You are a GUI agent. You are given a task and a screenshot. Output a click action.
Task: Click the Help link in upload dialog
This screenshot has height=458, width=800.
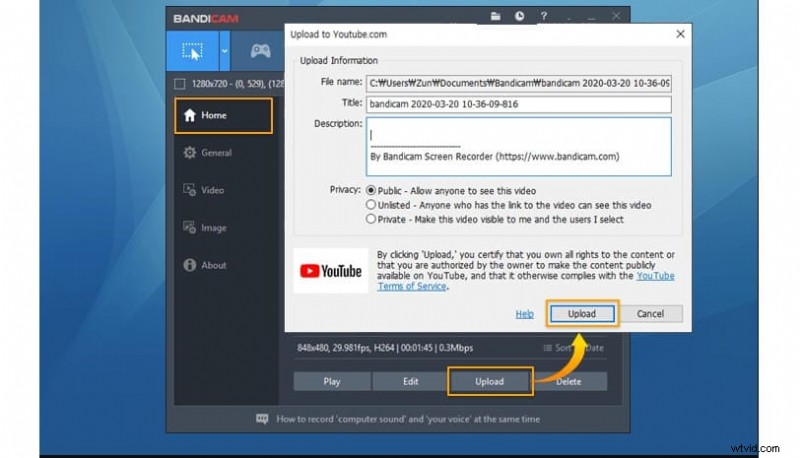coord(524,314)
